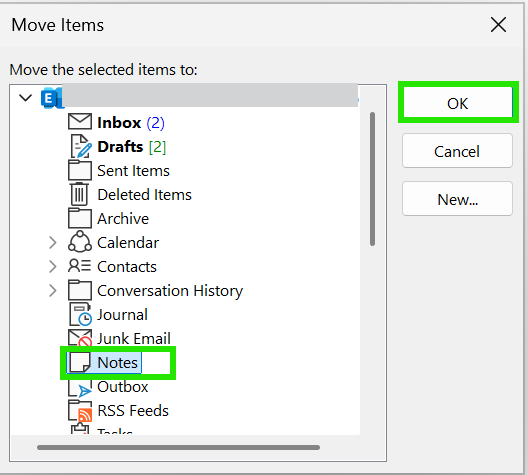Click the Drafts pencil-page icon
The width and height of the screenshot is (528, 475).
click(x=81, y=146)
